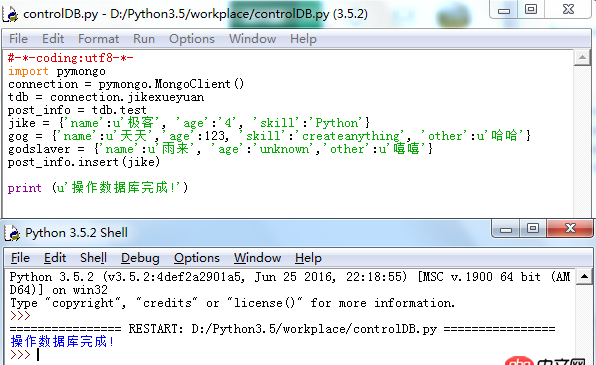Click the 'import pymongo' line
The image size is (596, 365).
coord(57,71)
